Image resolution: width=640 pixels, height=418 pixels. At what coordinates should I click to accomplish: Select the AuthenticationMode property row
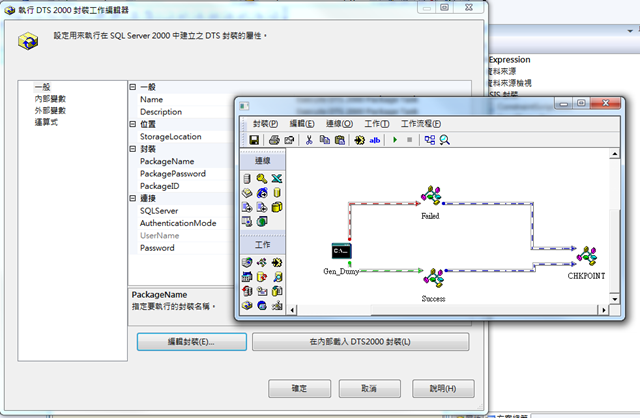(182, 223)
